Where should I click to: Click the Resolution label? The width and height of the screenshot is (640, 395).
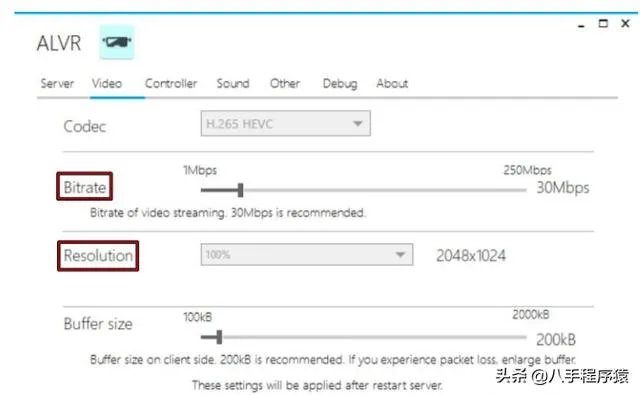(98, 256)
